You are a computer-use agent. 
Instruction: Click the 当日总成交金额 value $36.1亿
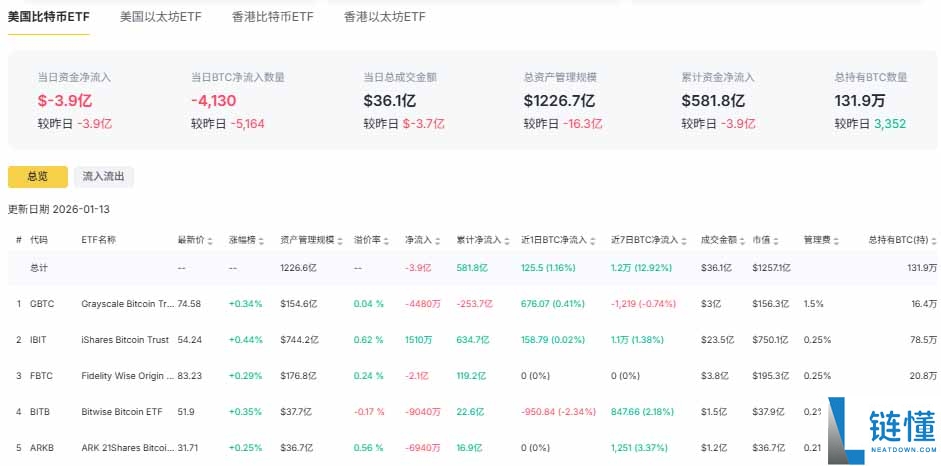pyautogui.click(x=389, y=101)
